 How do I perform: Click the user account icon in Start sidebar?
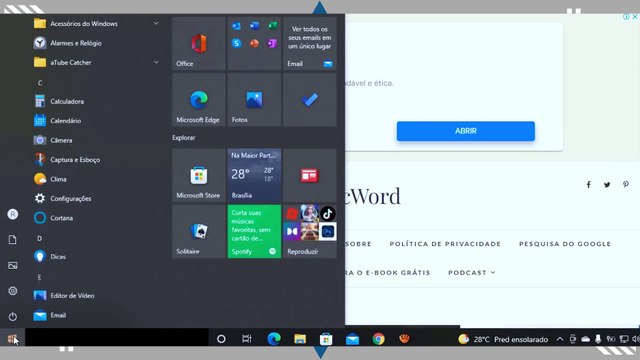(13, 214)
